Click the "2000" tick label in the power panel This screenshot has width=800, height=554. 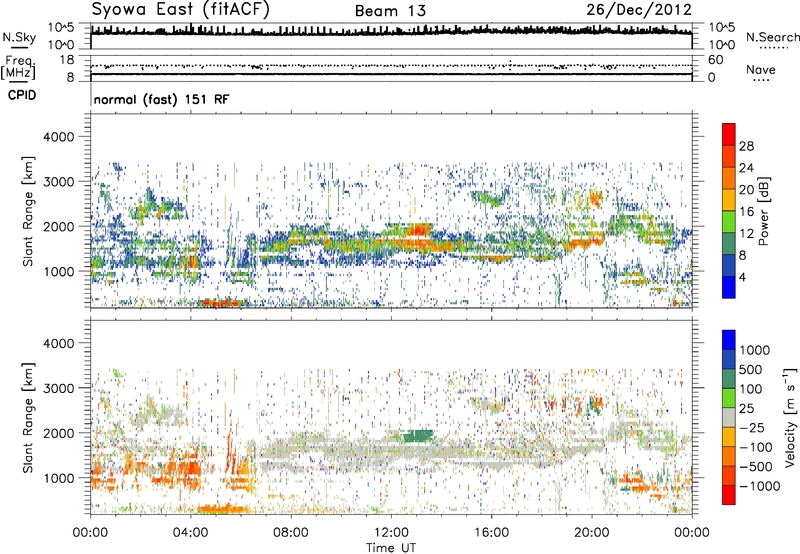pyautogui.click(x=58, y=226)
